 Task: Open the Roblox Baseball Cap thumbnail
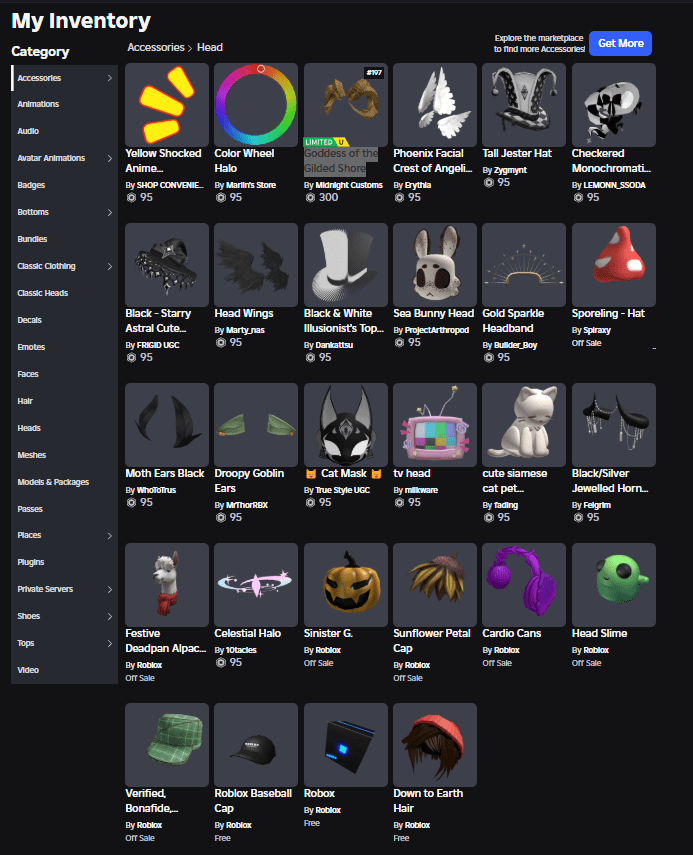click(x=256, y=745)
